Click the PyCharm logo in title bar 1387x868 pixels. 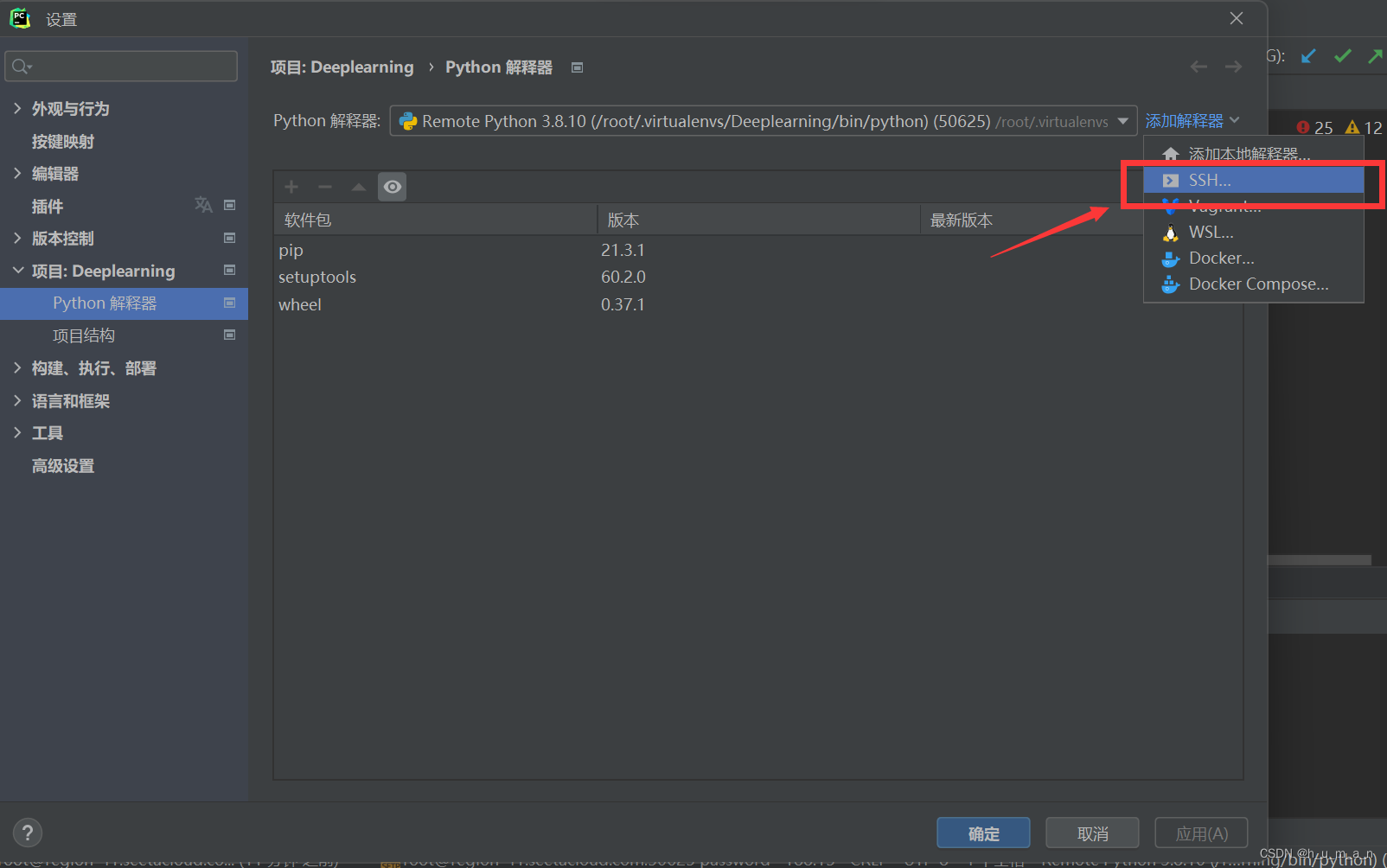point(20,18)
